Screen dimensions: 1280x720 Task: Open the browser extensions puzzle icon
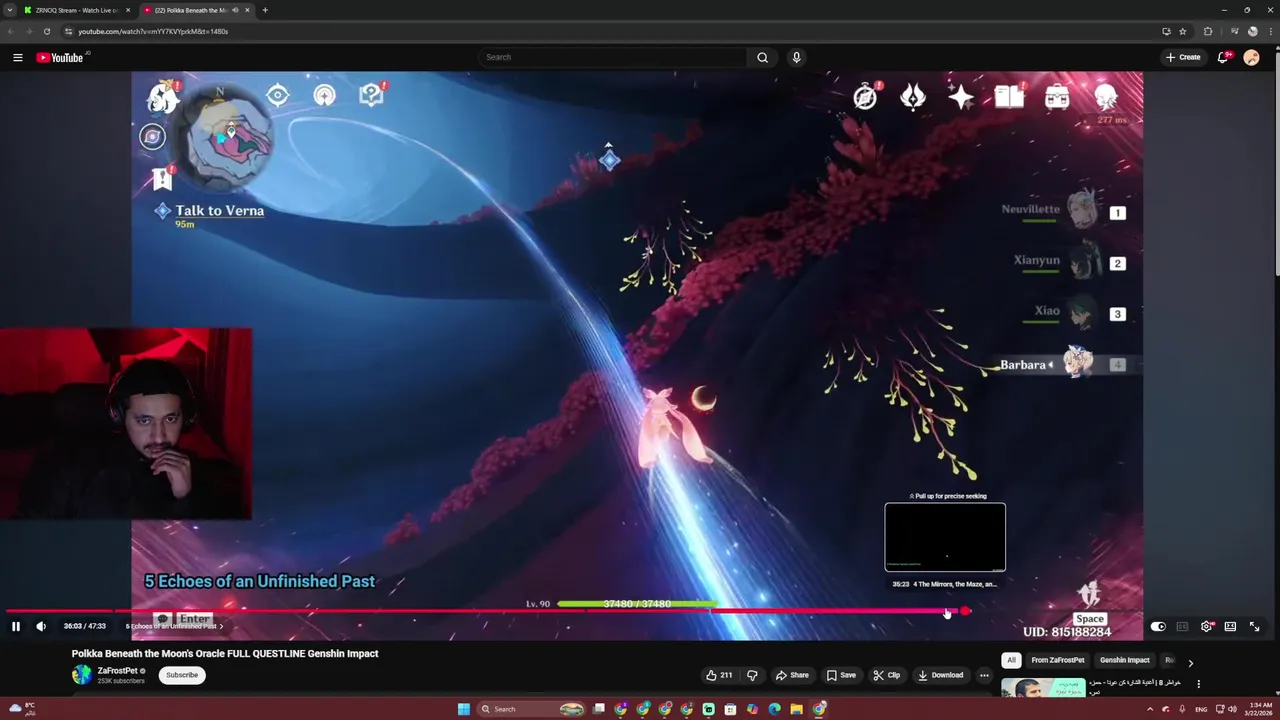click(x=1208, y=31)
